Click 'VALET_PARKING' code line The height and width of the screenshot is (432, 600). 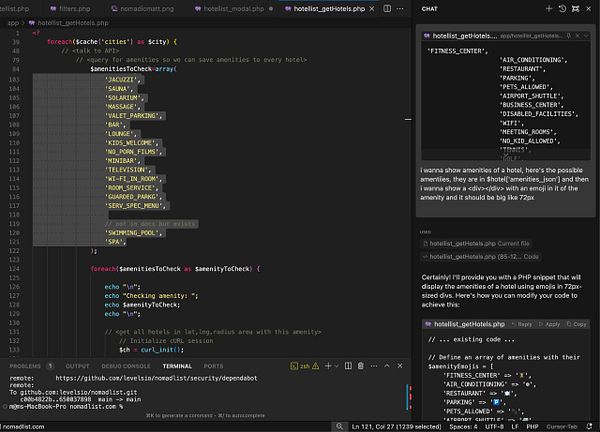(x=134, y=116)
